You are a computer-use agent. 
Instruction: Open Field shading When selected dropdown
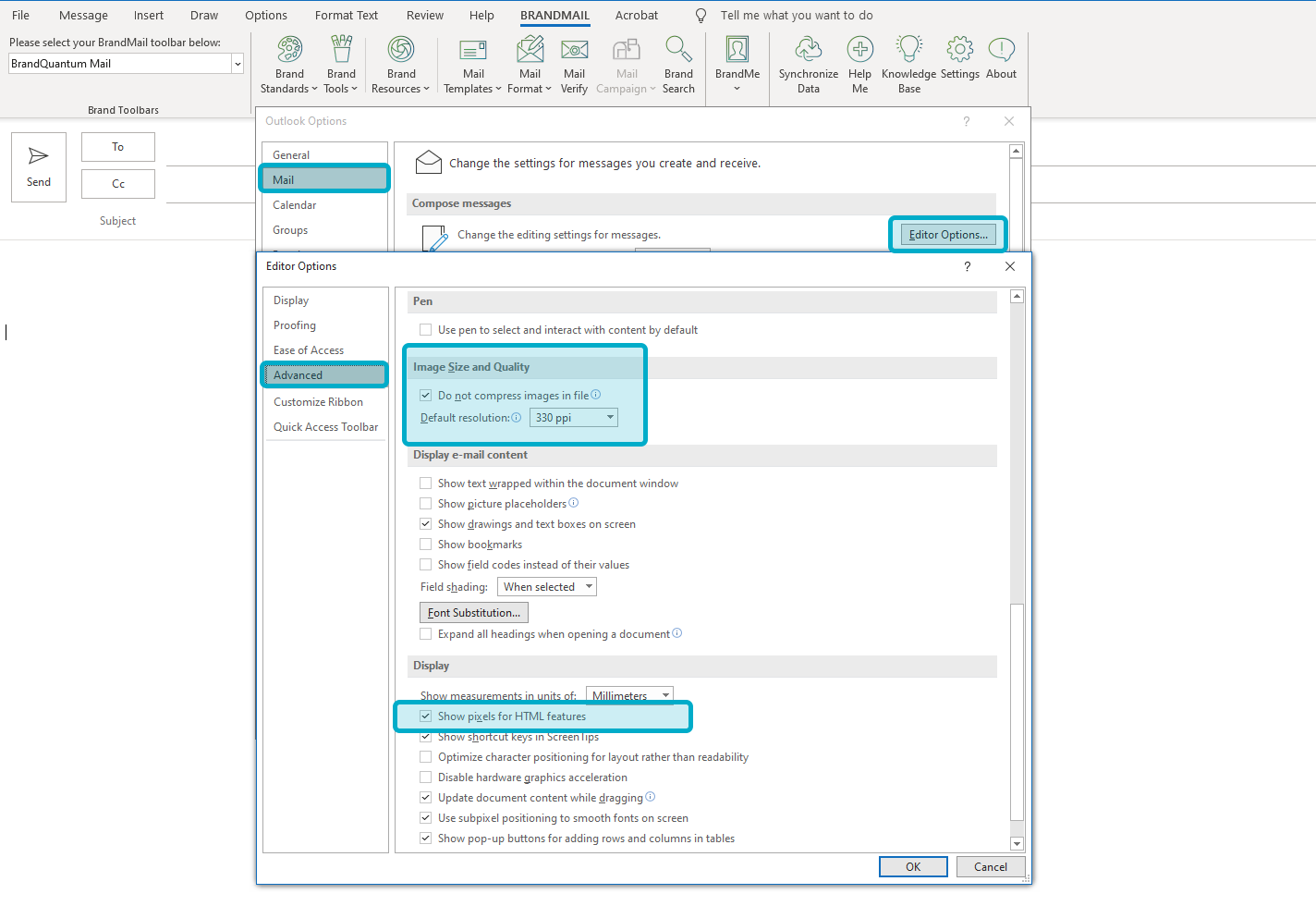(547, 587)
